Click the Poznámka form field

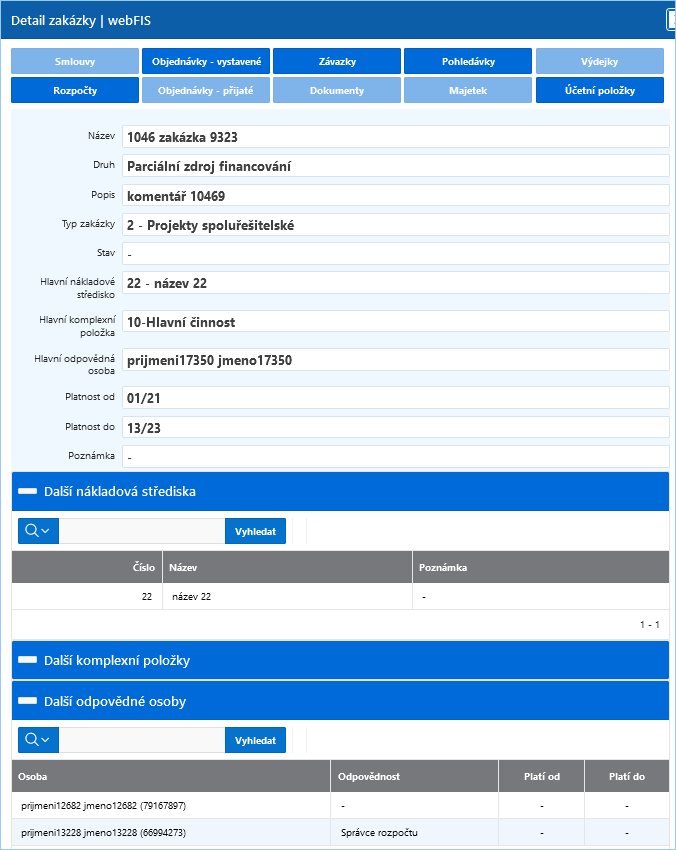[396, 456]
